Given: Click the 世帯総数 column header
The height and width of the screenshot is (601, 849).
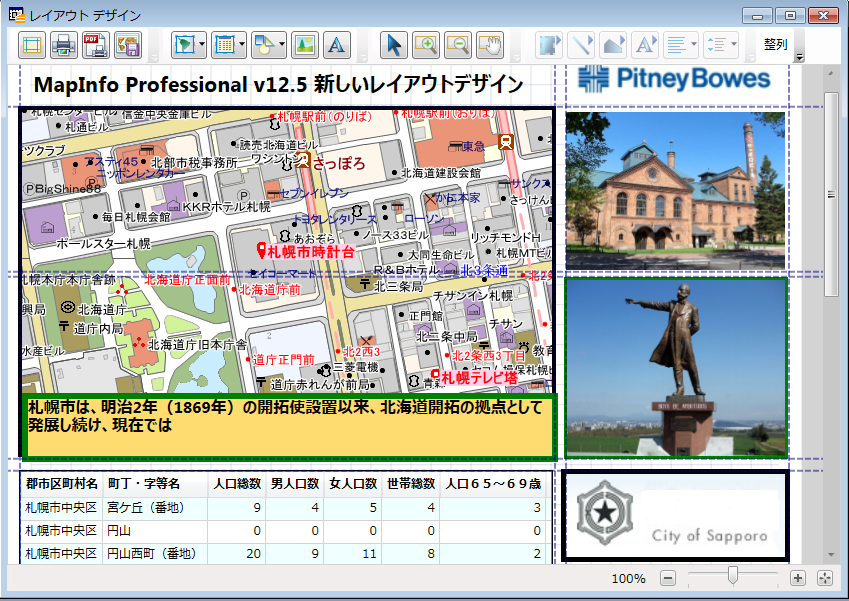Looking at the screenshot, I should (411, 484).
